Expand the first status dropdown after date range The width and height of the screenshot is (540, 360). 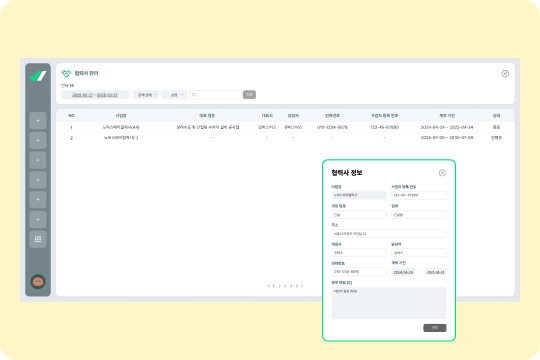pos(146,95)
